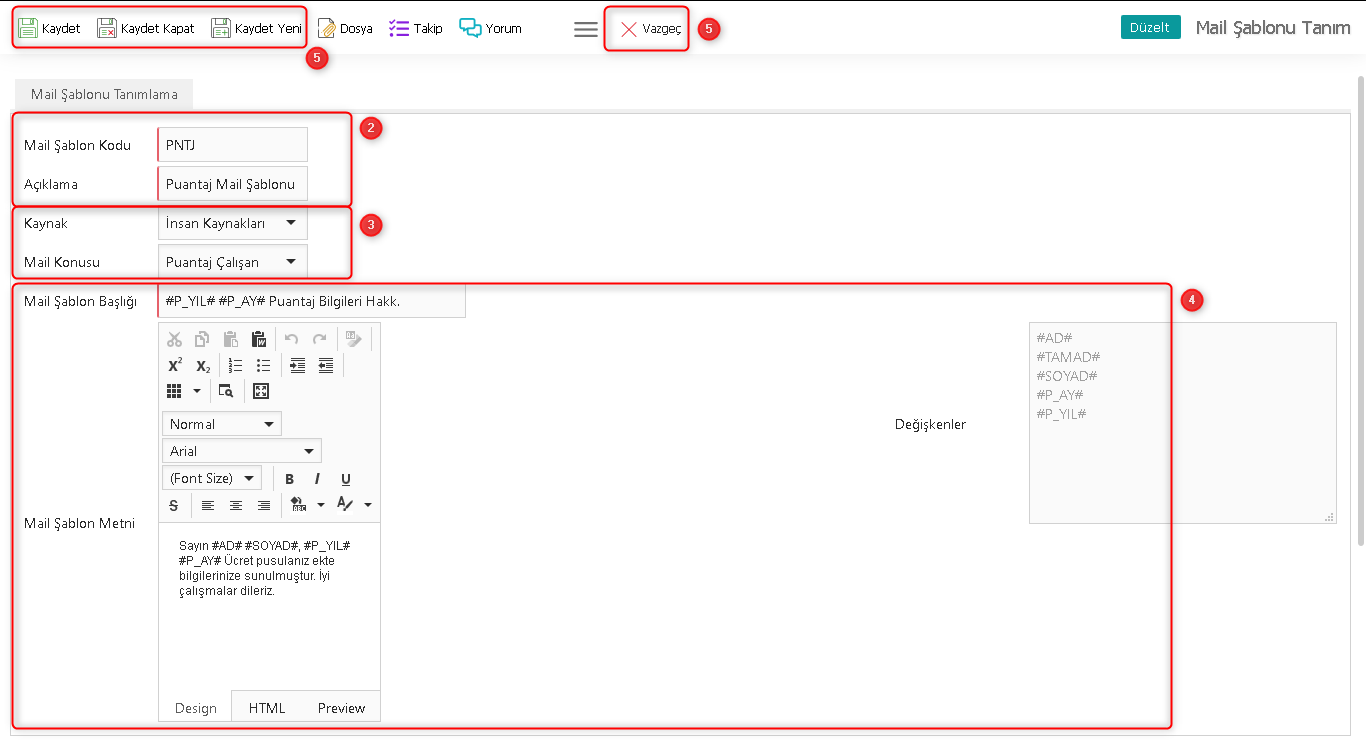This screenshot has height=749, width=1366.
Task: Toggle underline text formatting
Action: tap(346, 479)
